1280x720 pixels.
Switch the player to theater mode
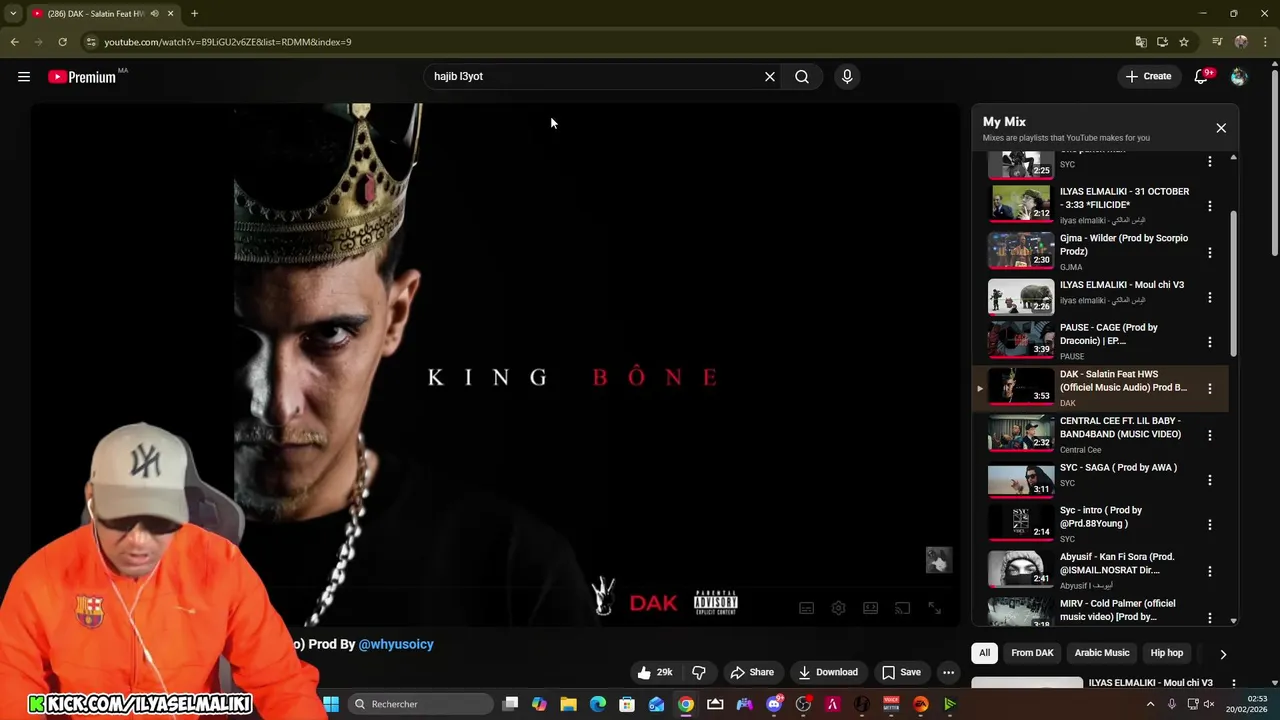tap(870, 608)
